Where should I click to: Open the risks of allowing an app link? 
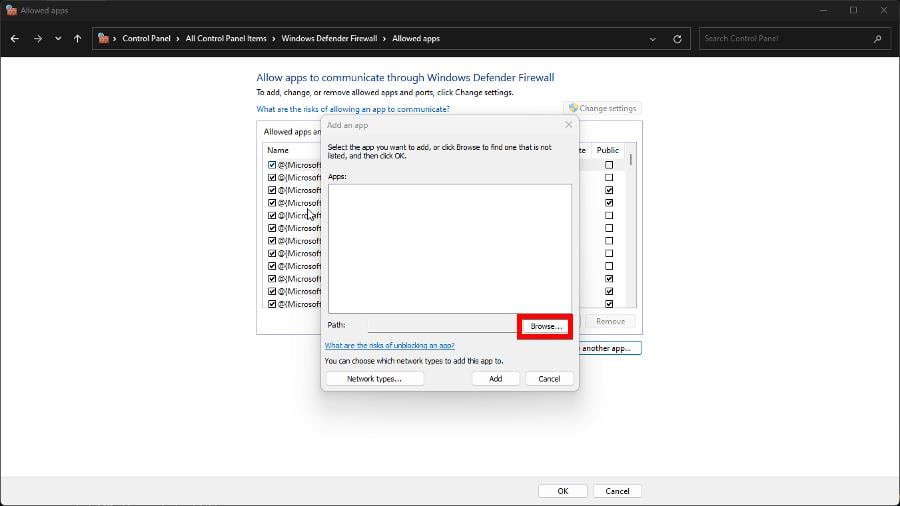(353, 109)
